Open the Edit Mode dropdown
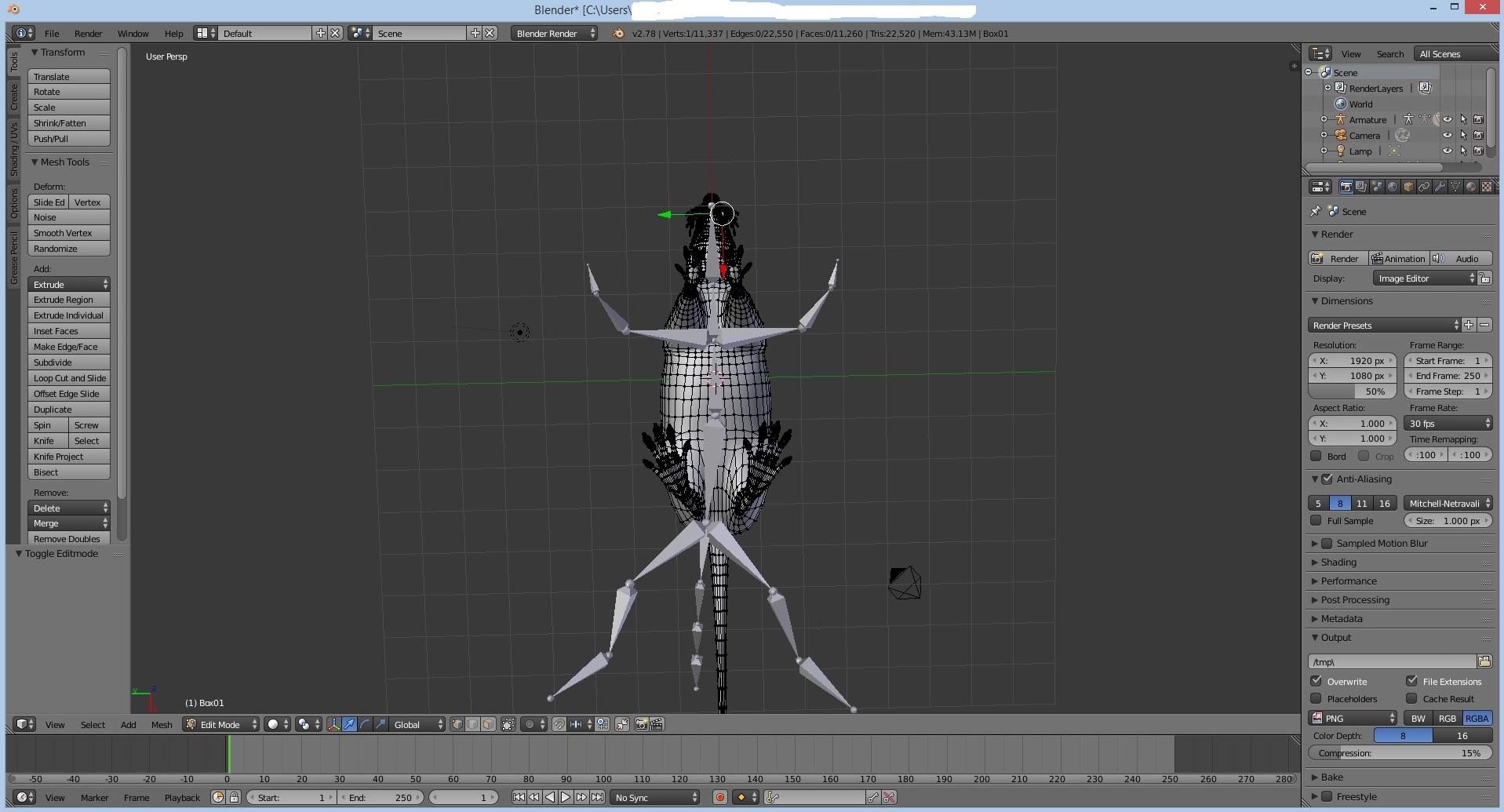 coord(220,724)
